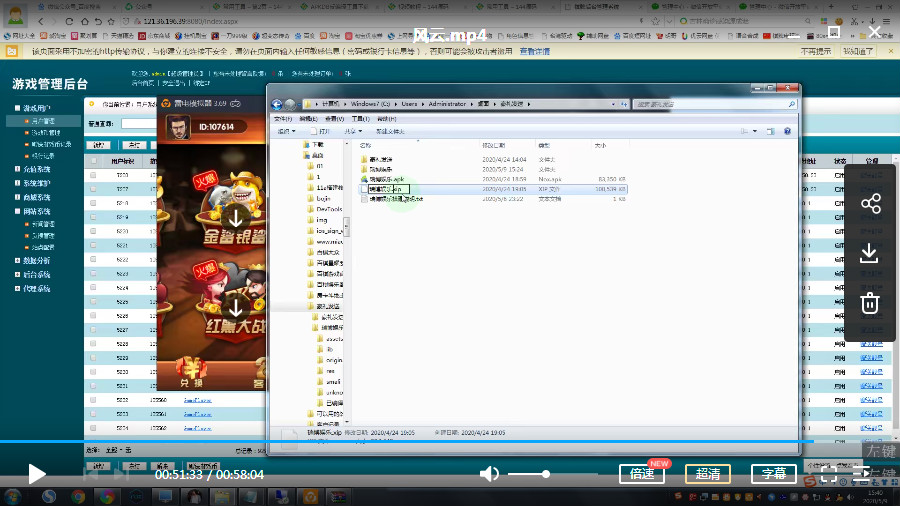The width and height of the screenshot is (900, 506).
Task: Select the origin folder in the tree
Action: (x=333, y=360)
